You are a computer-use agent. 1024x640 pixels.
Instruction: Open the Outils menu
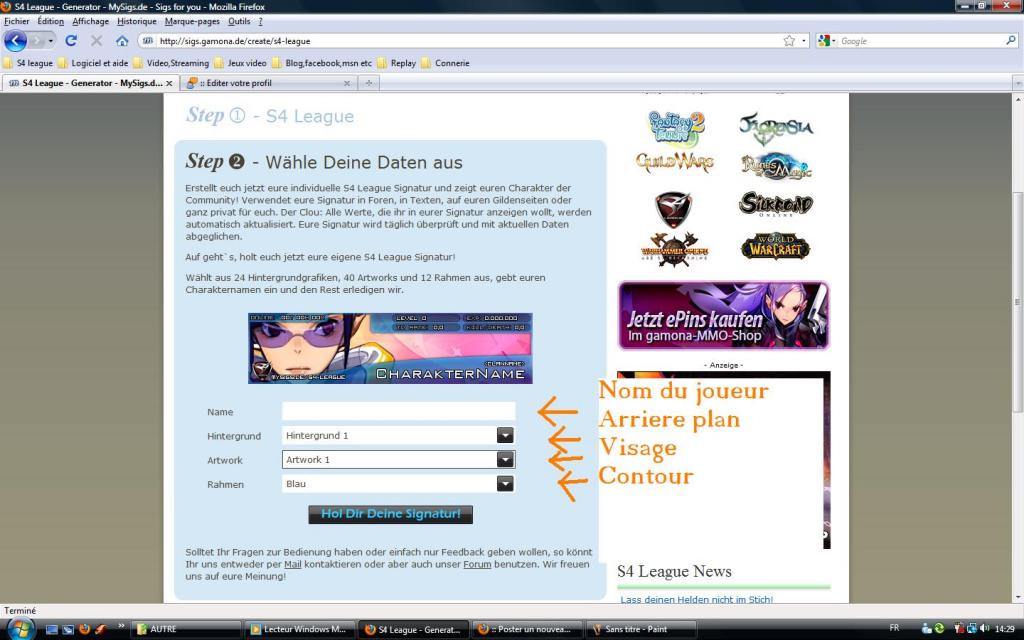point(239,22)
